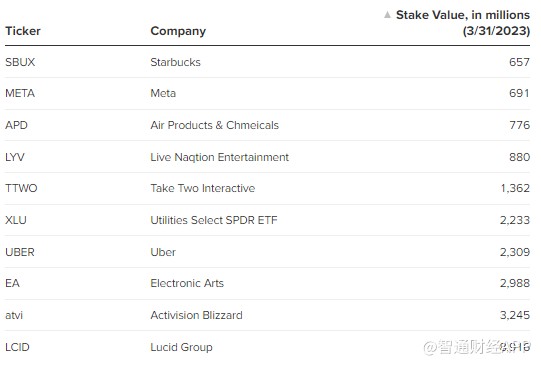Select the TTWO ticker cell
This screenshot has width=541, height=366.
coord(21,188)
